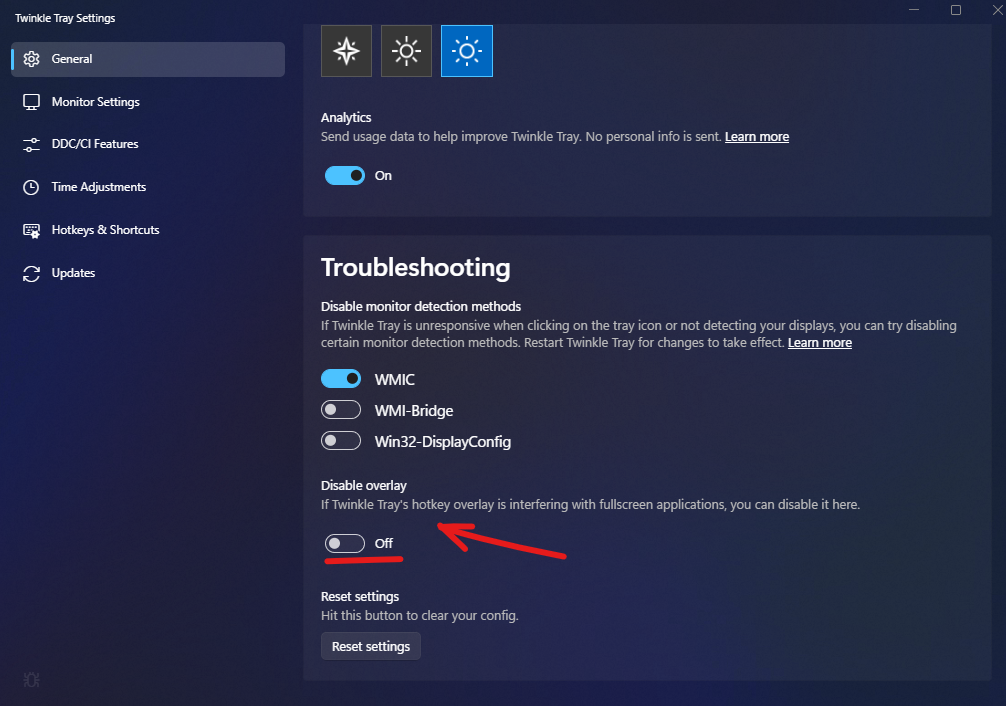
Task: Click the highlighted blue sun icon style
Action: 466,50
